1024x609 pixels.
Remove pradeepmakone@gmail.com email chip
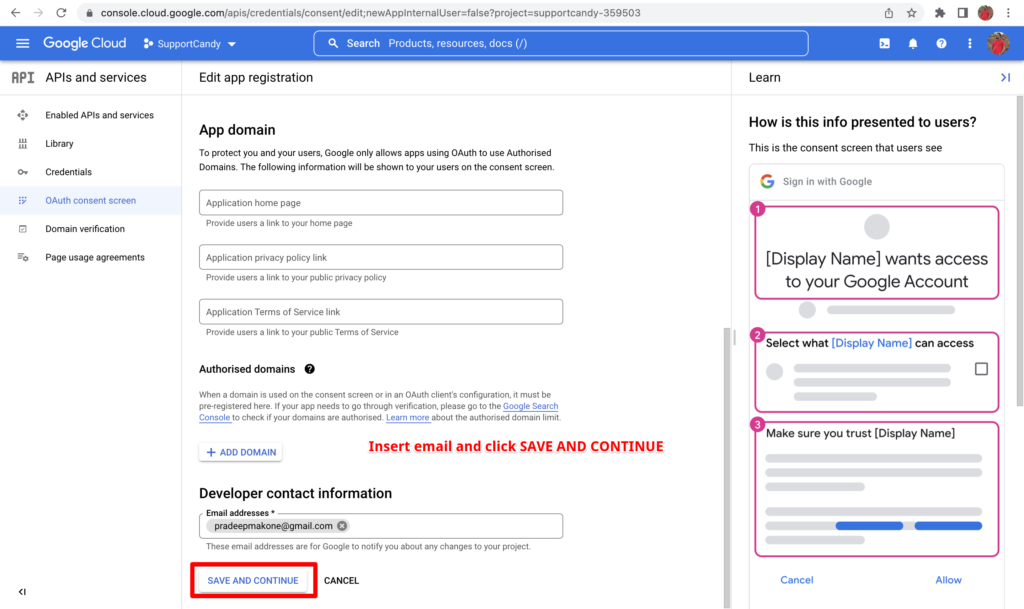pos(342,525)
